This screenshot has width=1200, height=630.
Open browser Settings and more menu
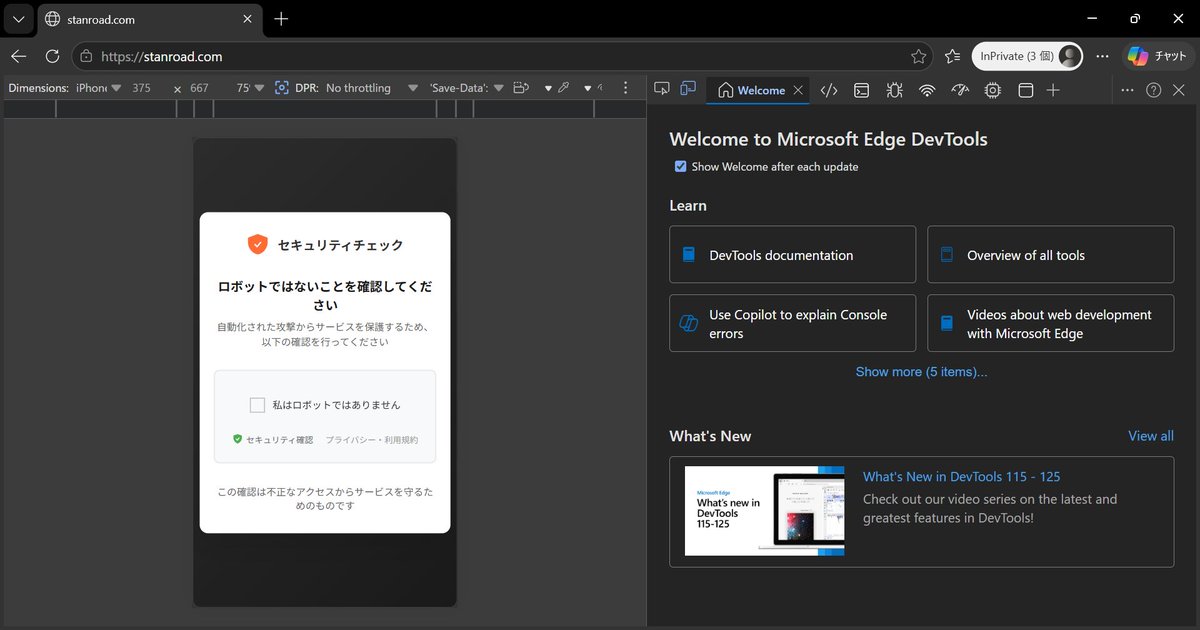click(1102, 56)
